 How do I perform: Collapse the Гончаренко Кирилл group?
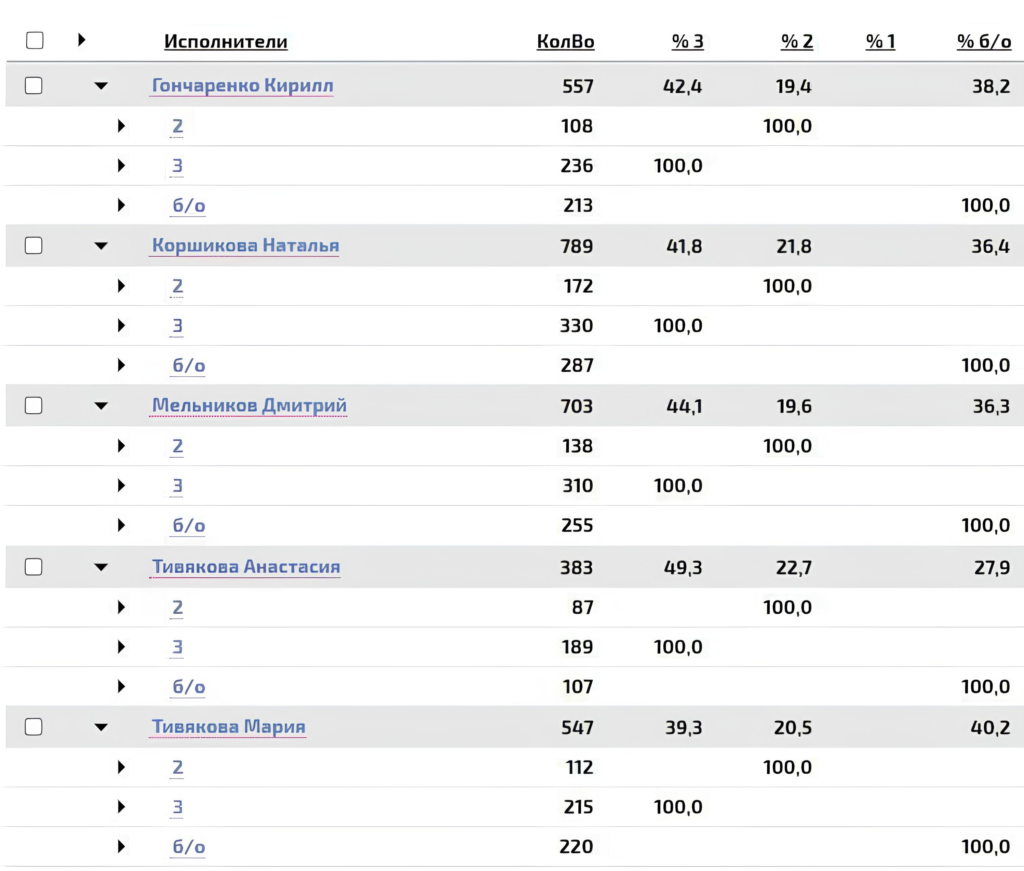100,86
